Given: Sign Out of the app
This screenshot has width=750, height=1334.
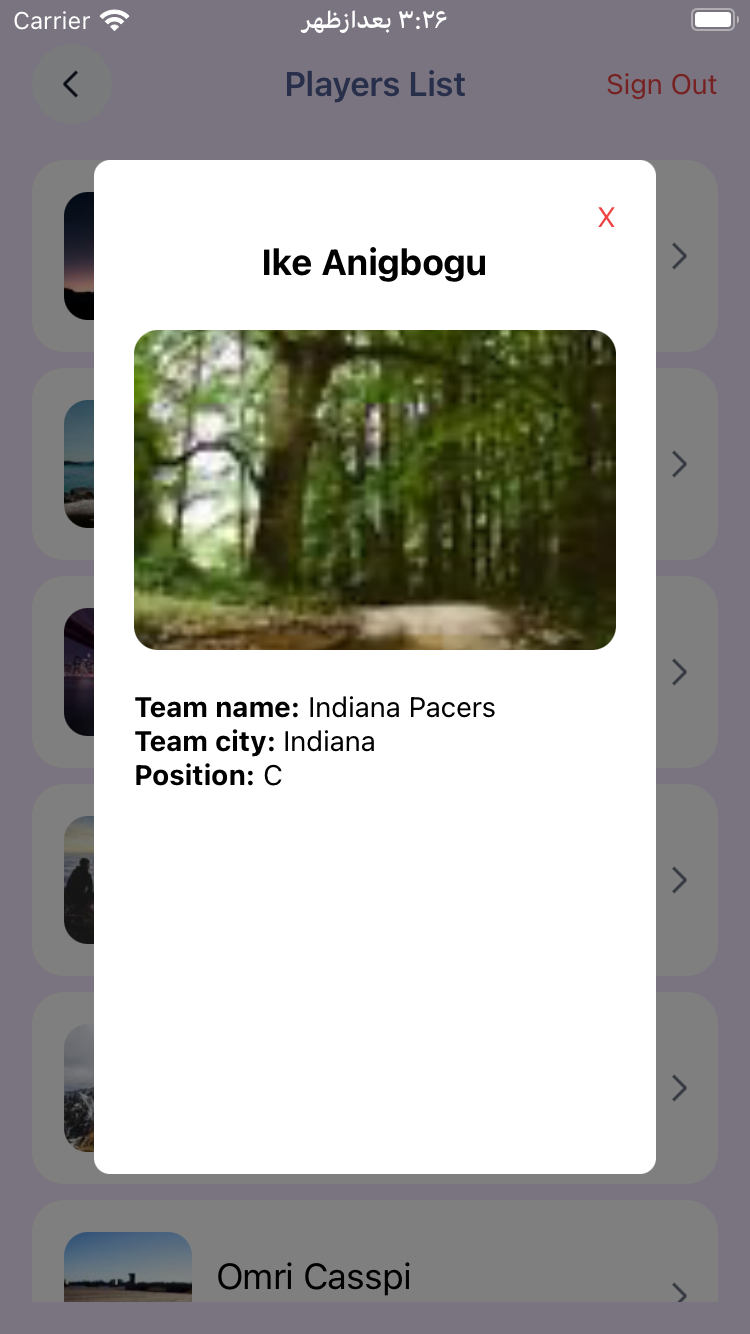Looking at the screenshot, I should (661, 85).
